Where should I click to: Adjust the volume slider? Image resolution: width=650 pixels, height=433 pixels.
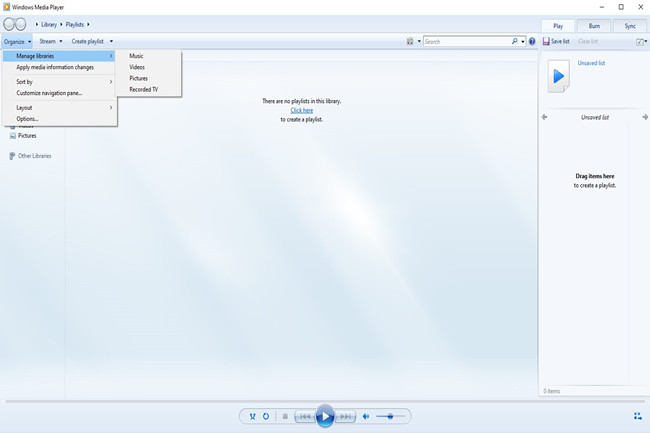[x=391, y=416]
